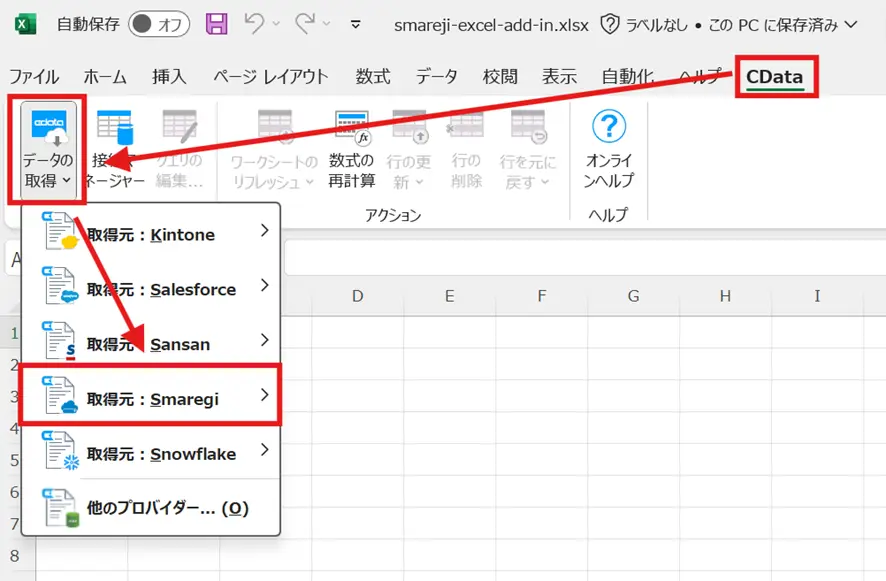Click the ワークシートのリフレッシュ icon

(275, 127)
